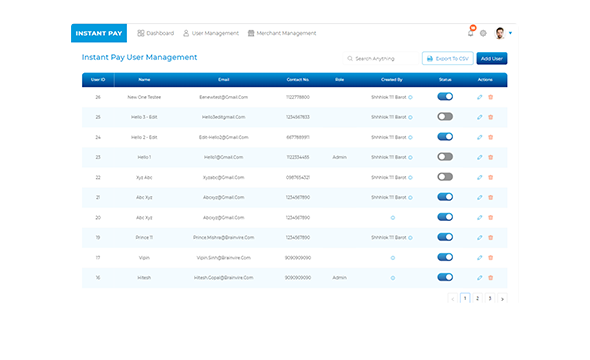
Task: Open the notifications bell icon
Action: (470, 33)
